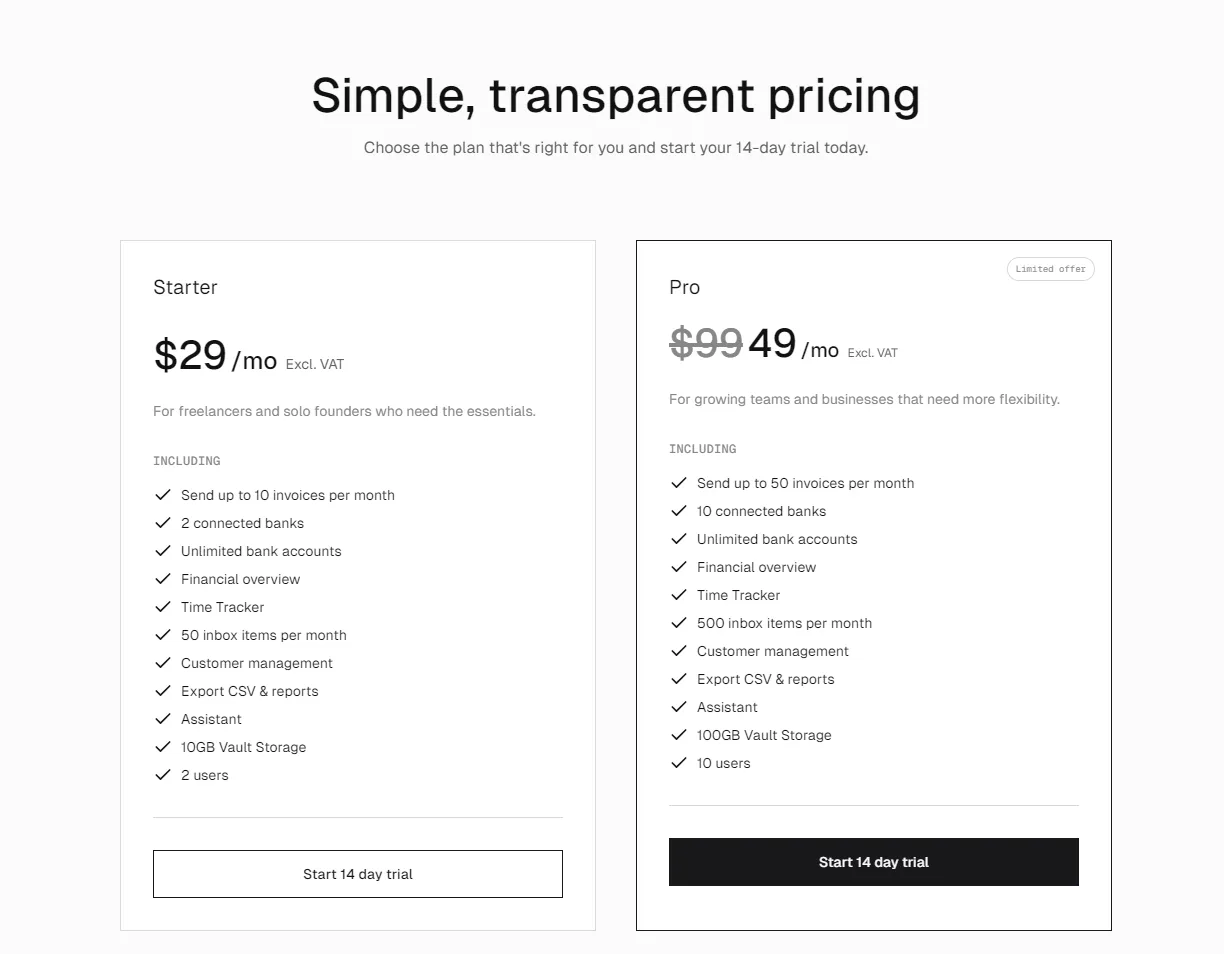Image resolution: width=1224 pixels, height=954 pixels.
Task: Click the Pro plan title
Action: click(685, 287)
